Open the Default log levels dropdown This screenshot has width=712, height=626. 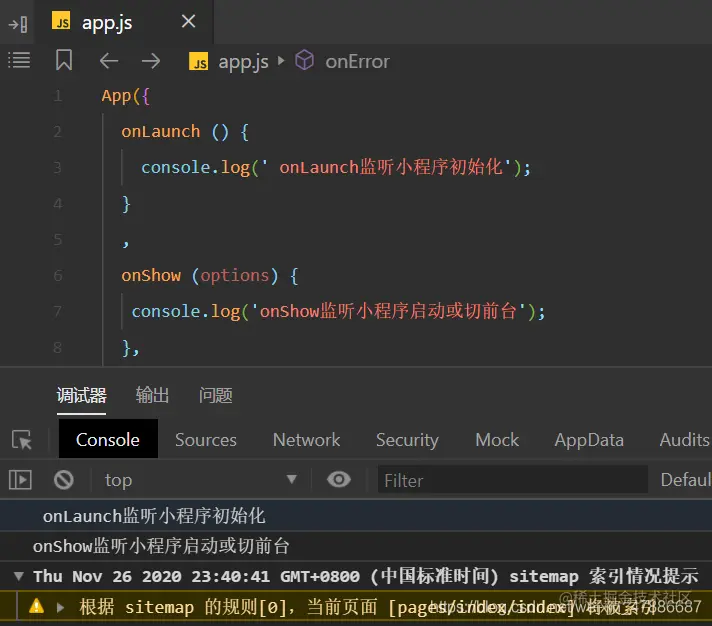(x=686, y=480)
